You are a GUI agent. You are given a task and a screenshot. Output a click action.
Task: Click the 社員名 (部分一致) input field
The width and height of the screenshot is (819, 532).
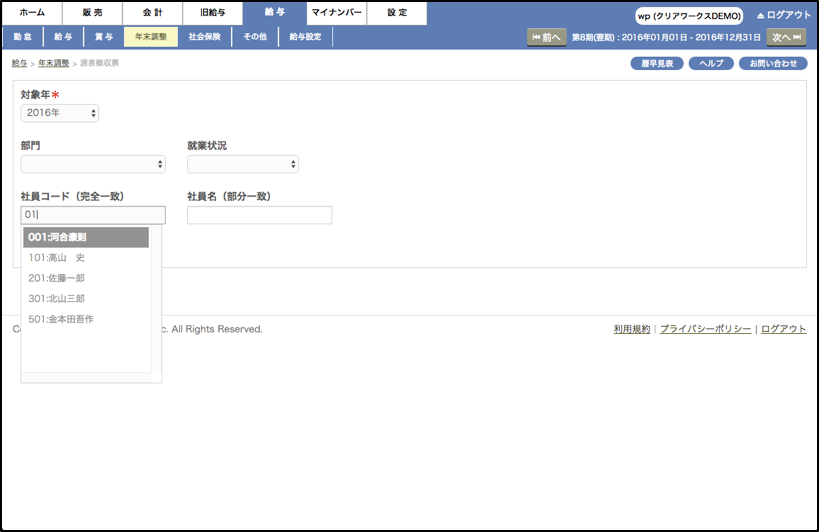[260, 215]
